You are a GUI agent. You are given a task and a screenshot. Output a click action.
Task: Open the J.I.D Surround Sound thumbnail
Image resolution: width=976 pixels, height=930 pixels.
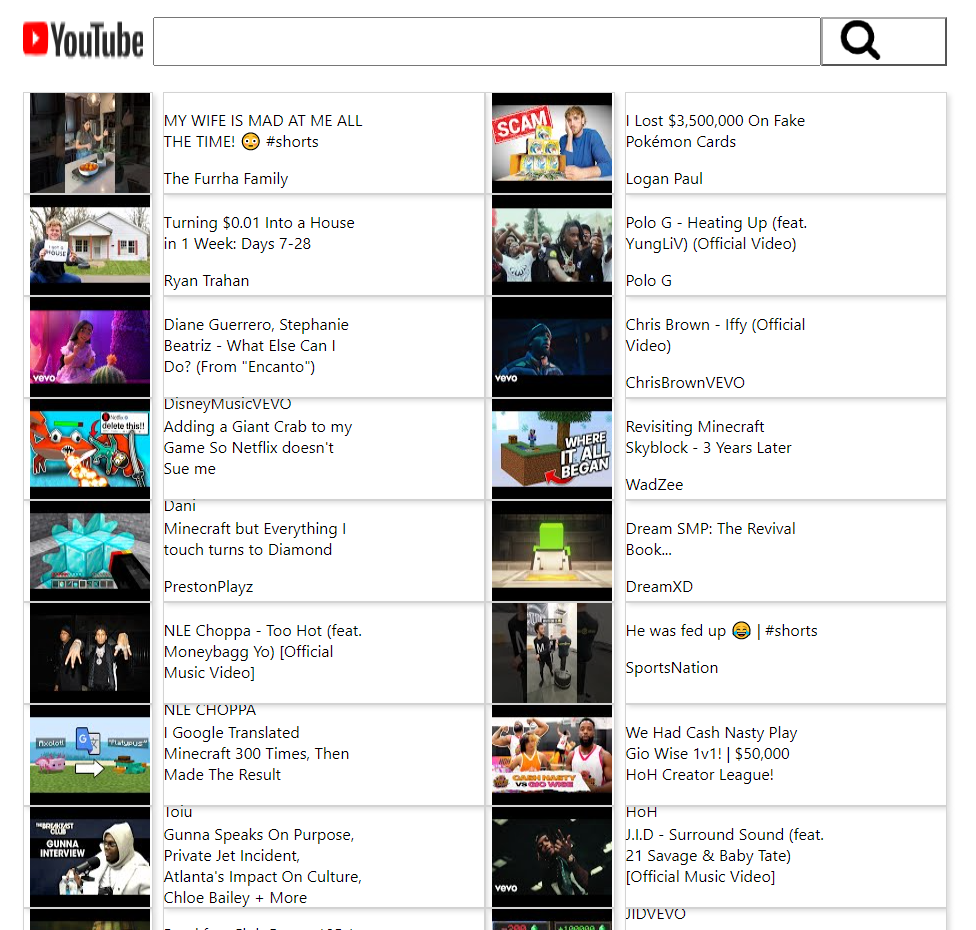tap(552, 858)
